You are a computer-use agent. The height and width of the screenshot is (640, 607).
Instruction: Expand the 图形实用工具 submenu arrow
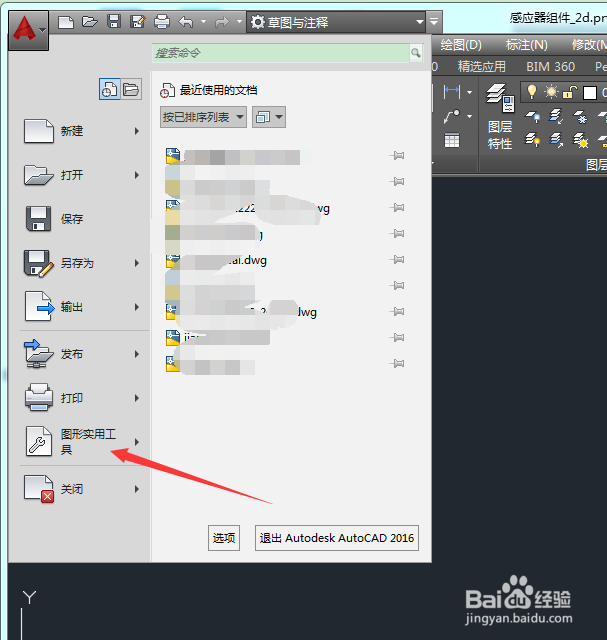point(137,442)
